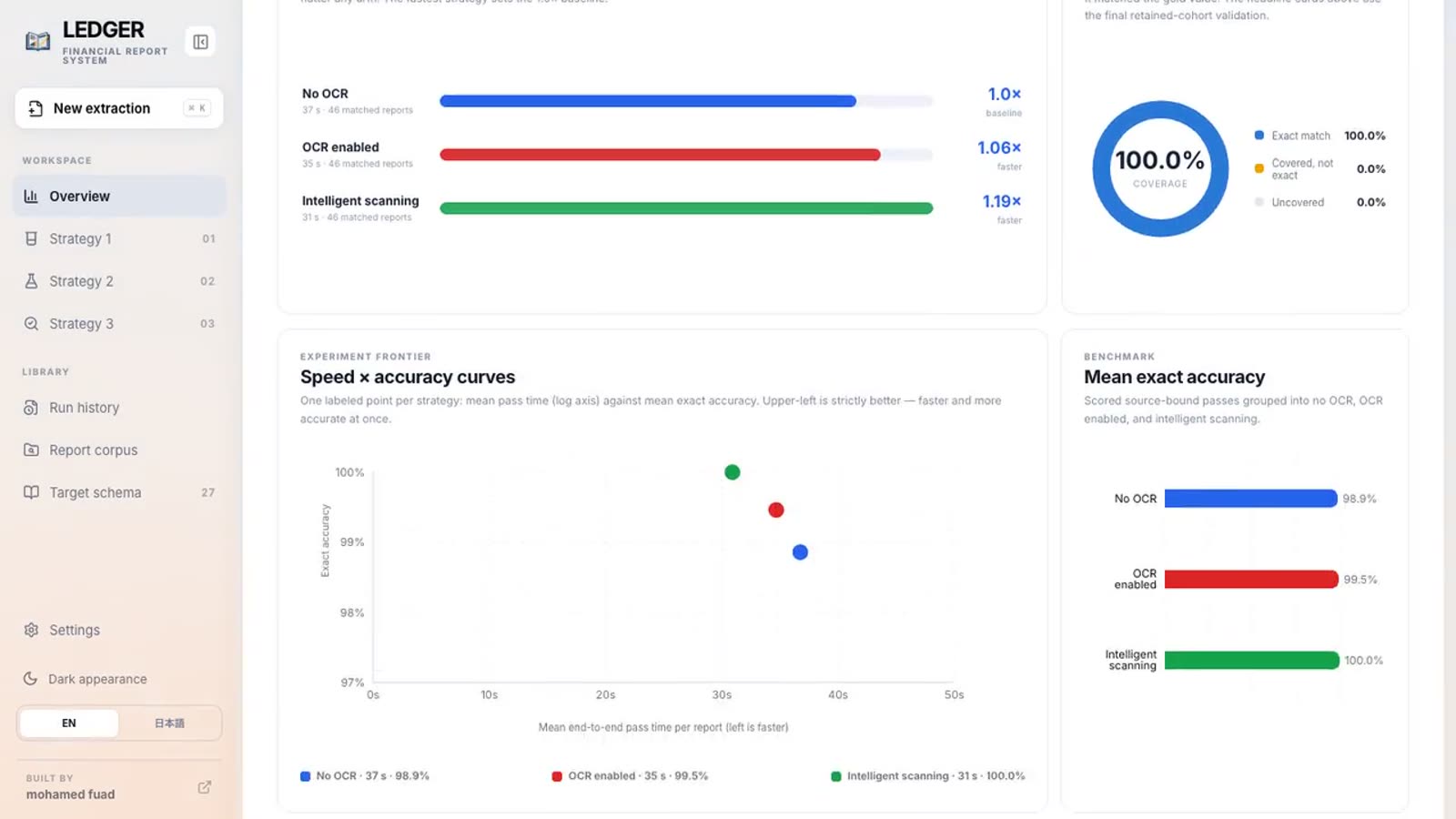Viewport: 1456px width, 819px height.
Task: Collapse the sidebar with the panel icon
Action: click(x=200, y=42)
